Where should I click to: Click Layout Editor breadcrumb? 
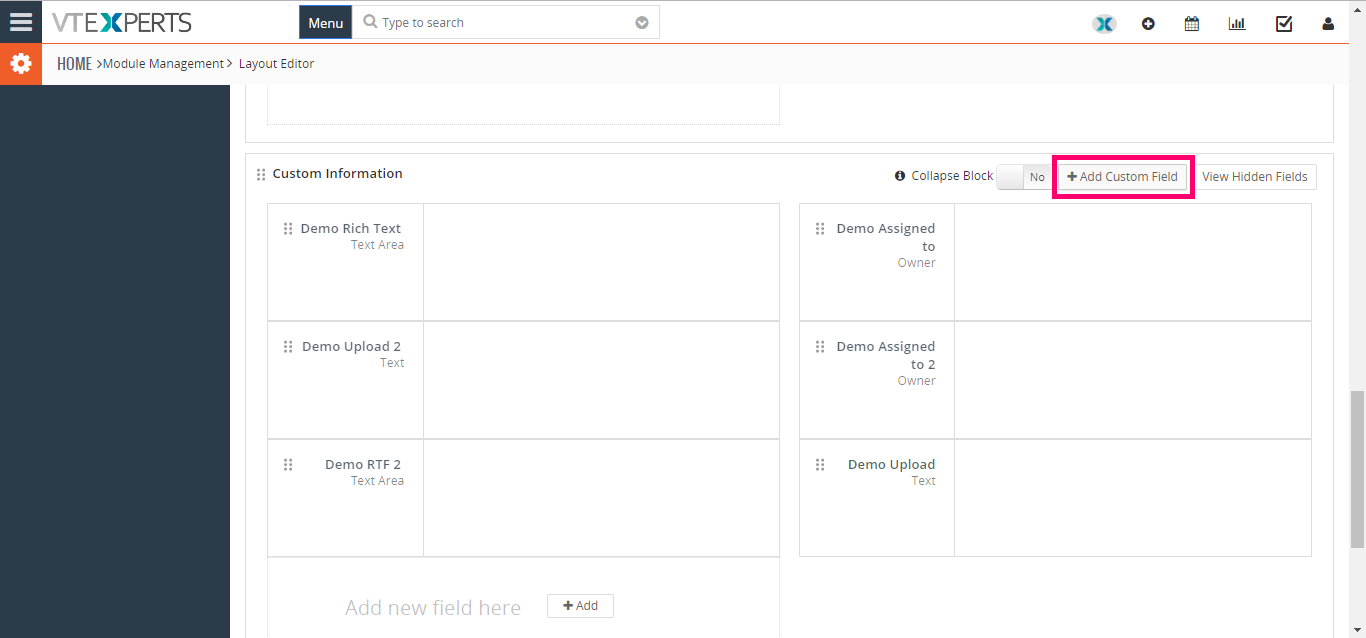(276, 64)
